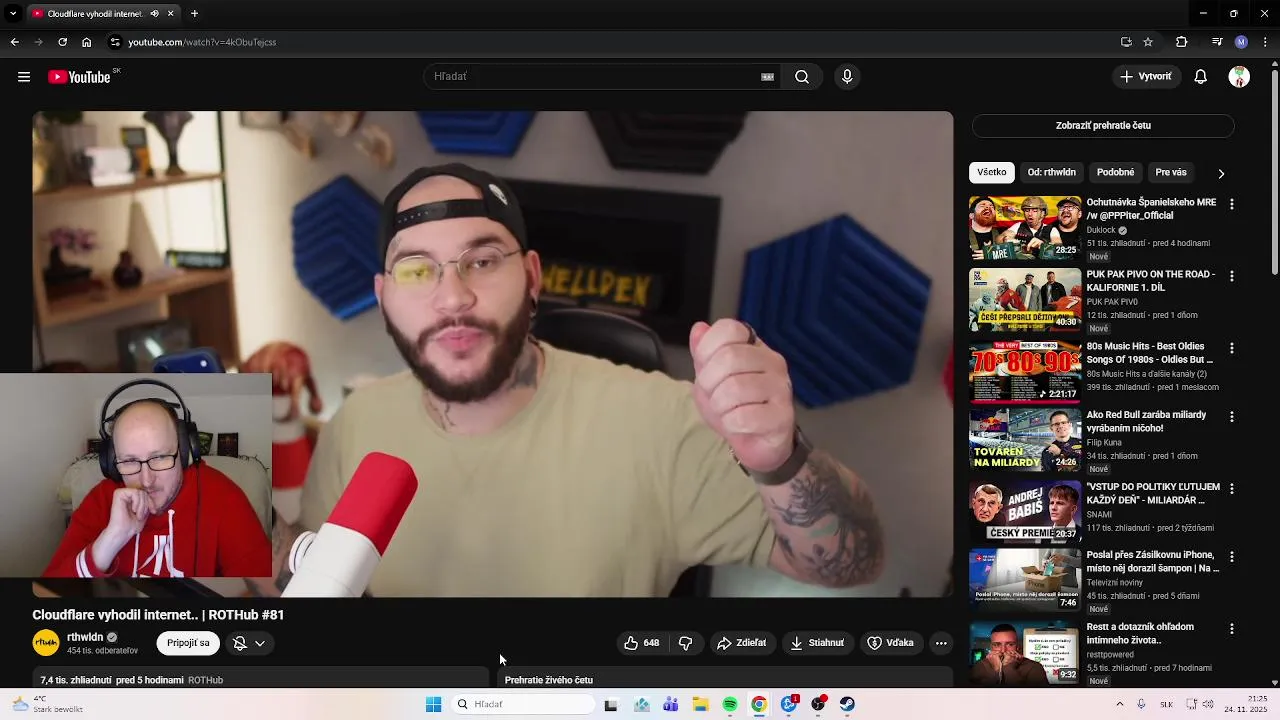Screen dimensions: 1280x720
Task: Click Prehratie živého četu text
Action: (549, 680)
